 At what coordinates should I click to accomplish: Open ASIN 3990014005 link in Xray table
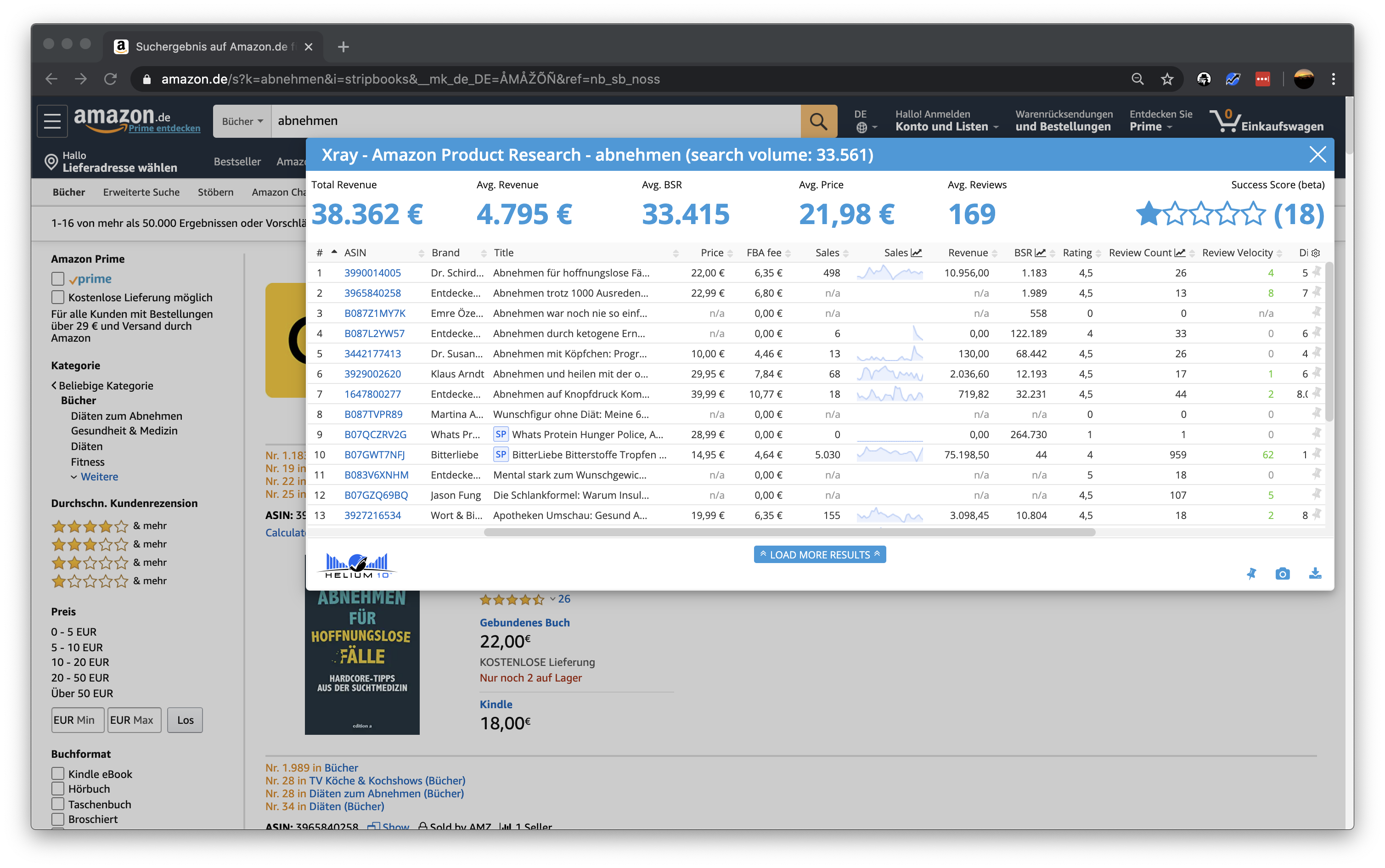[x=372, y=273]
